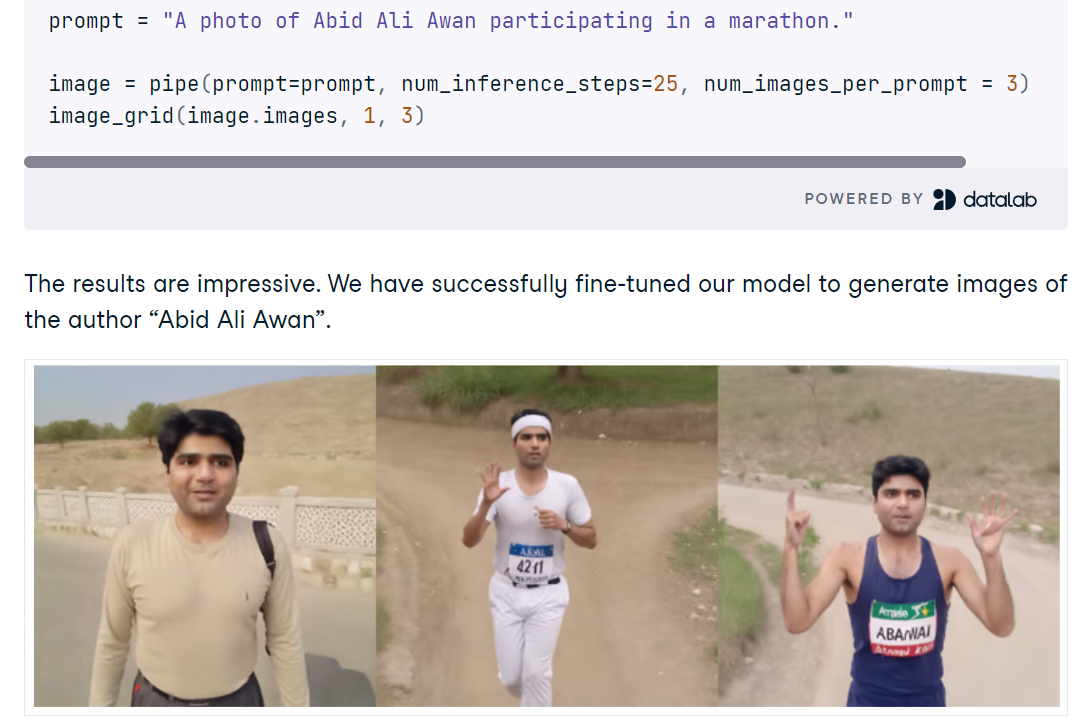Click the runner's white headband

point(531,426)
